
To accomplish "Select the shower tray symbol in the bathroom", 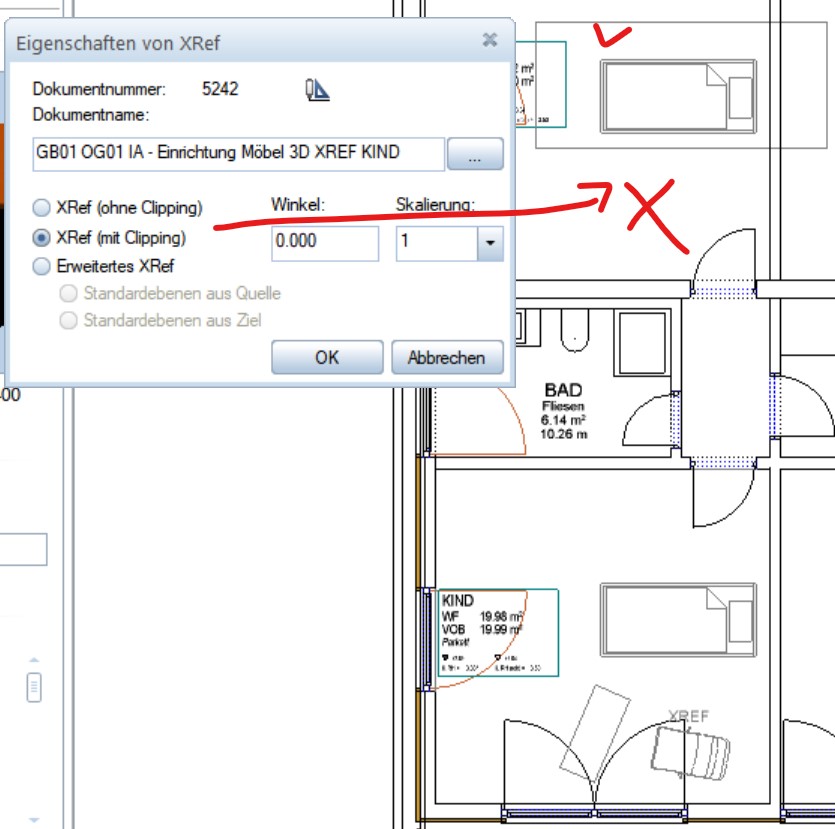I will coord(639,332).
